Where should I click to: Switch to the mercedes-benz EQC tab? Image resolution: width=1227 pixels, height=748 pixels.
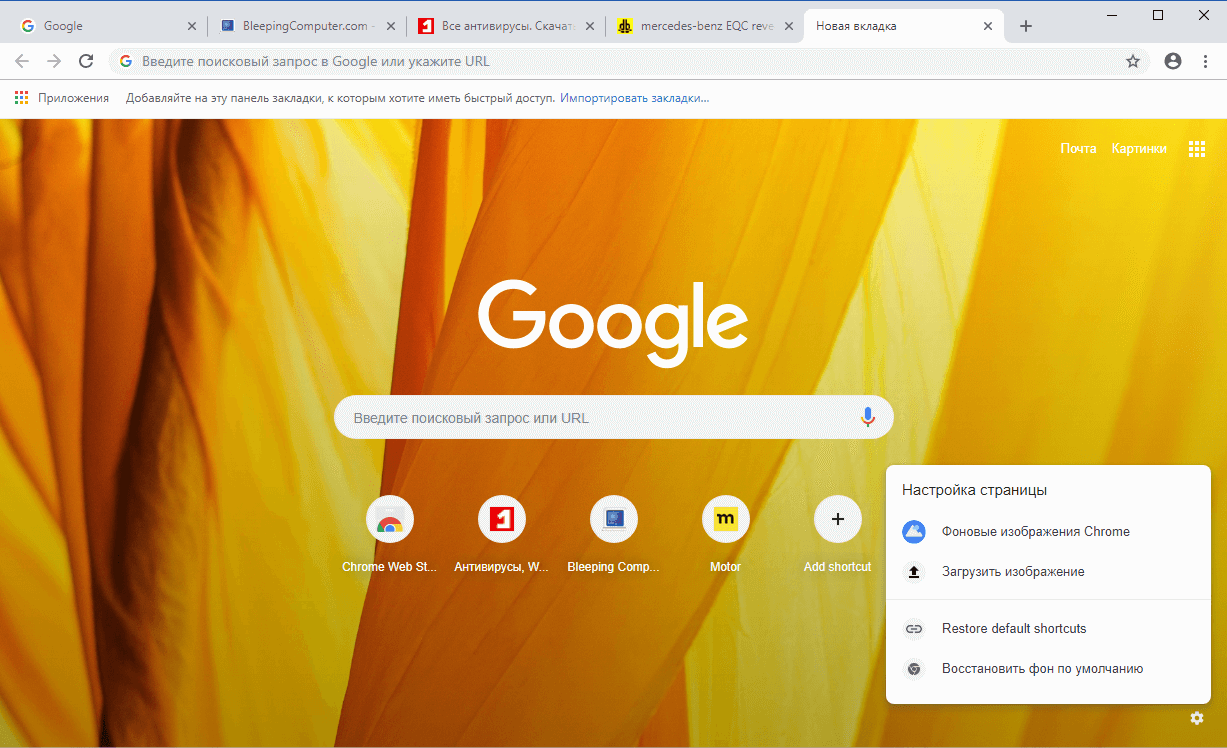coord(704,26)
